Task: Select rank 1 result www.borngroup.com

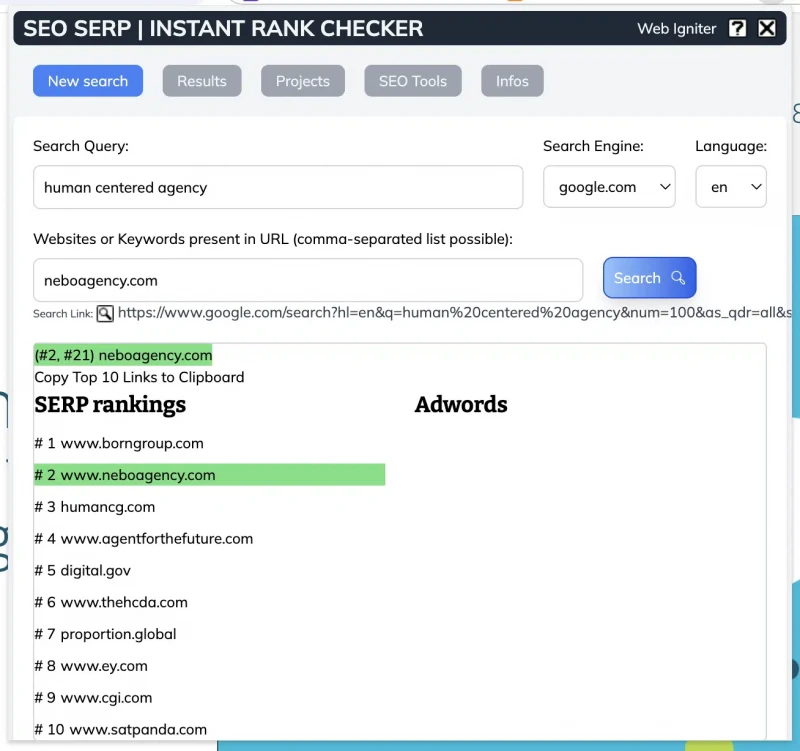Action: tap(119, 443)
